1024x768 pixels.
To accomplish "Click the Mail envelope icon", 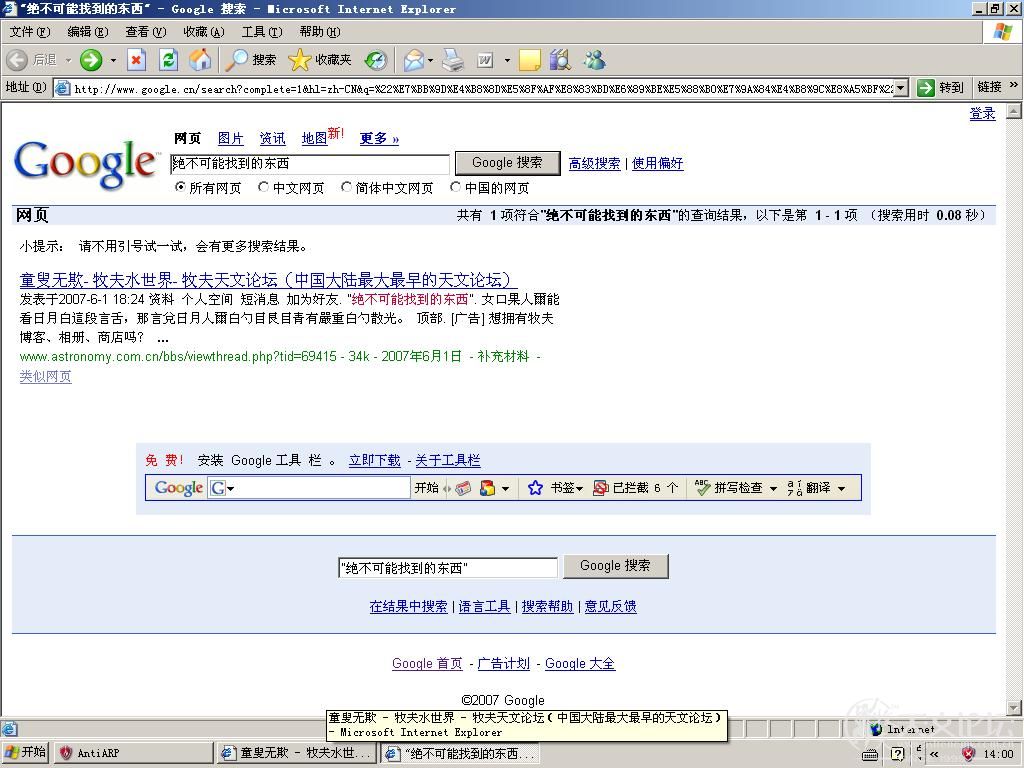I will [x=413, y=60].
